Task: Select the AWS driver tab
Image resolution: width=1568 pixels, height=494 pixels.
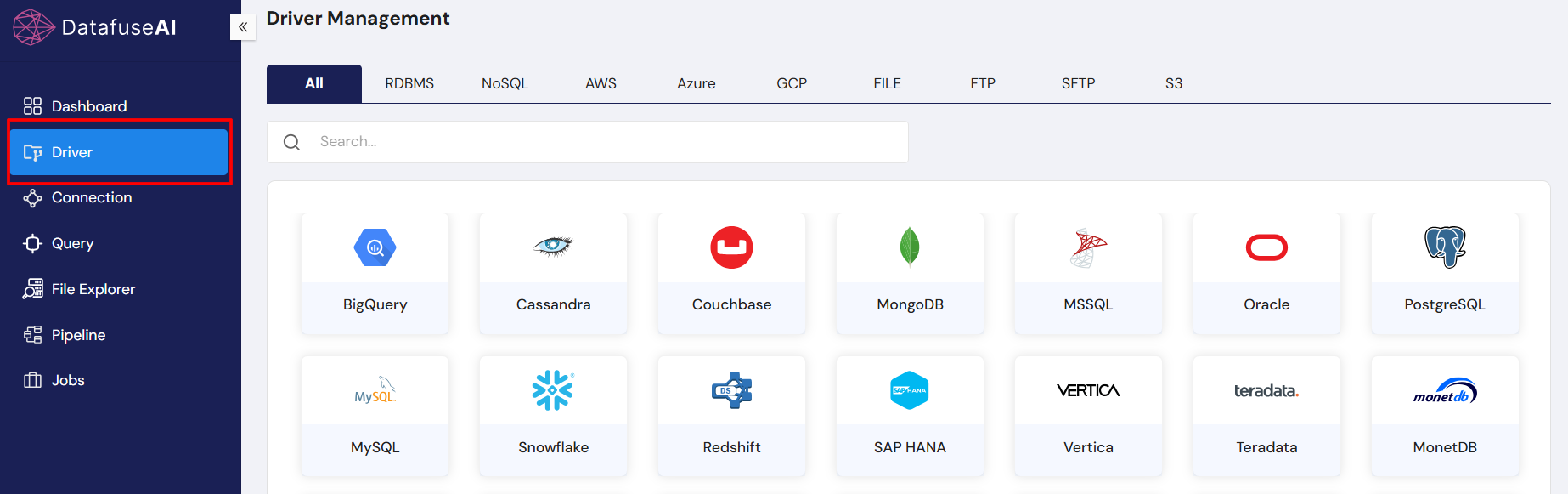Action: 601,84
